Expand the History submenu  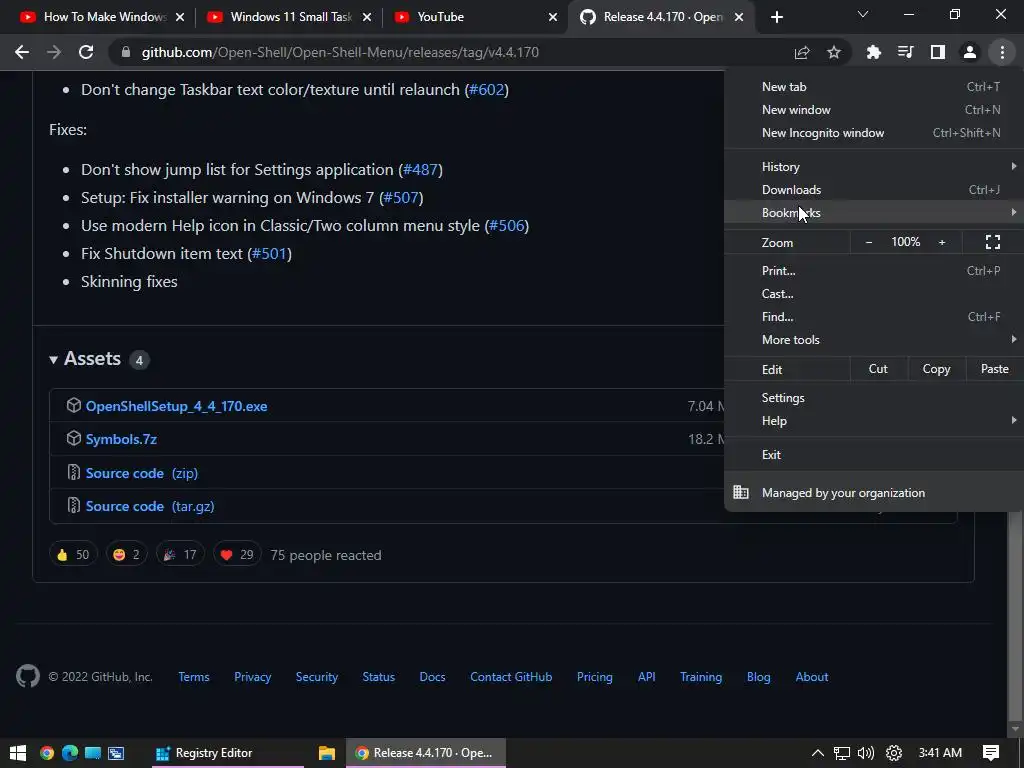tap(874, 167)
